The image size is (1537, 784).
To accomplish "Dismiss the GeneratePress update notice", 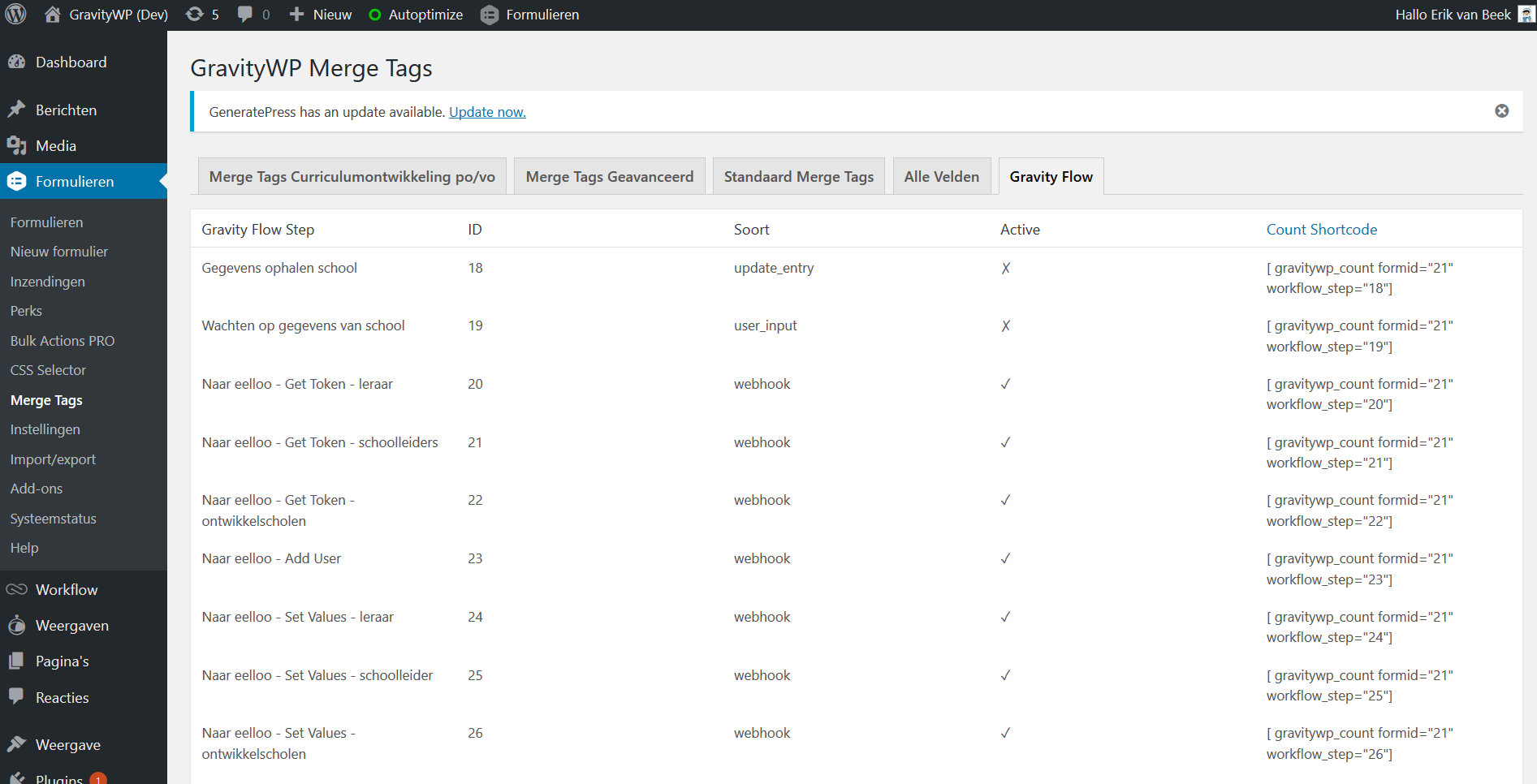I will click(1501, 111).
